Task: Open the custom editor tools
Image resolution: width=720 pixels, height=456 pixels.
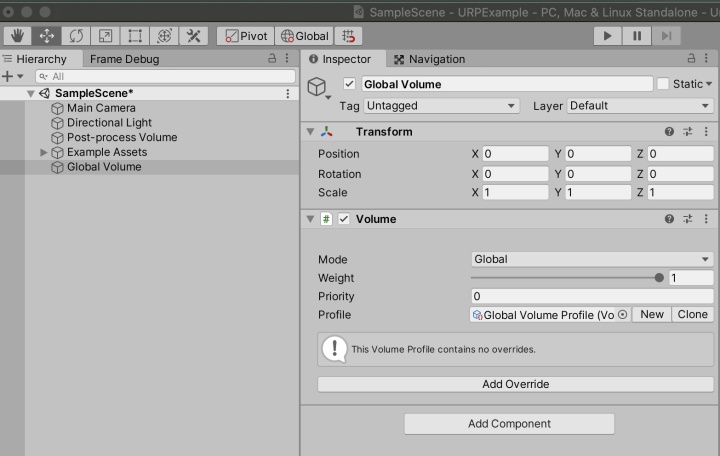Action: click(193, 36)
